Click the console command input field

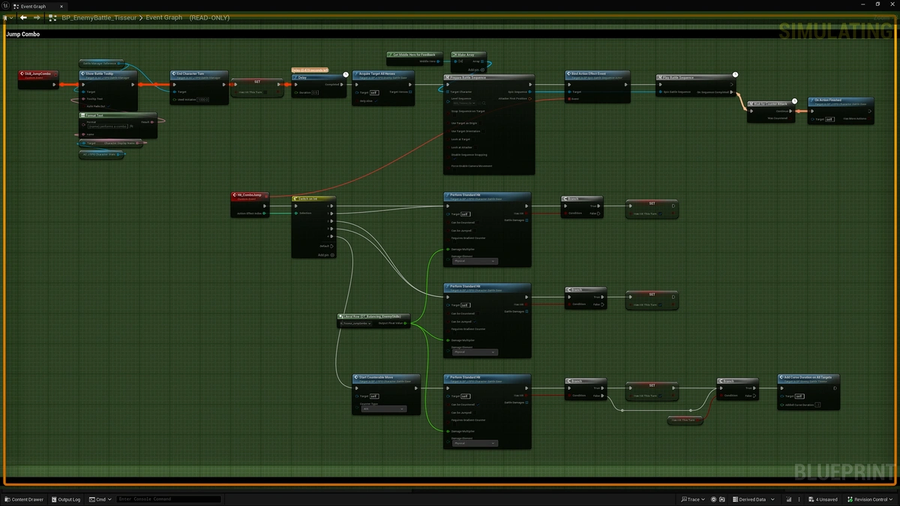click(168, 499)
